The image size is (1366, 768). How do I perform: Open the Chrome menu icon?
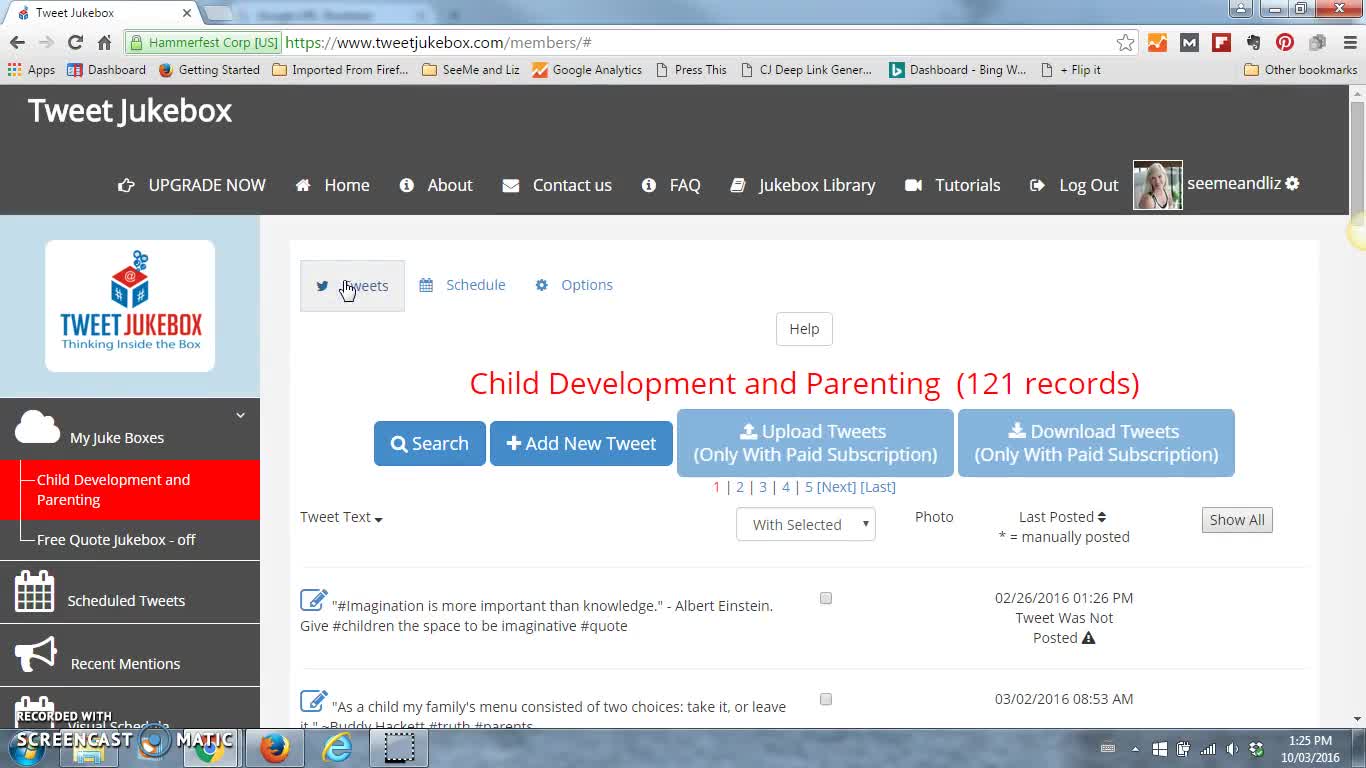[x=1348, y=42]
